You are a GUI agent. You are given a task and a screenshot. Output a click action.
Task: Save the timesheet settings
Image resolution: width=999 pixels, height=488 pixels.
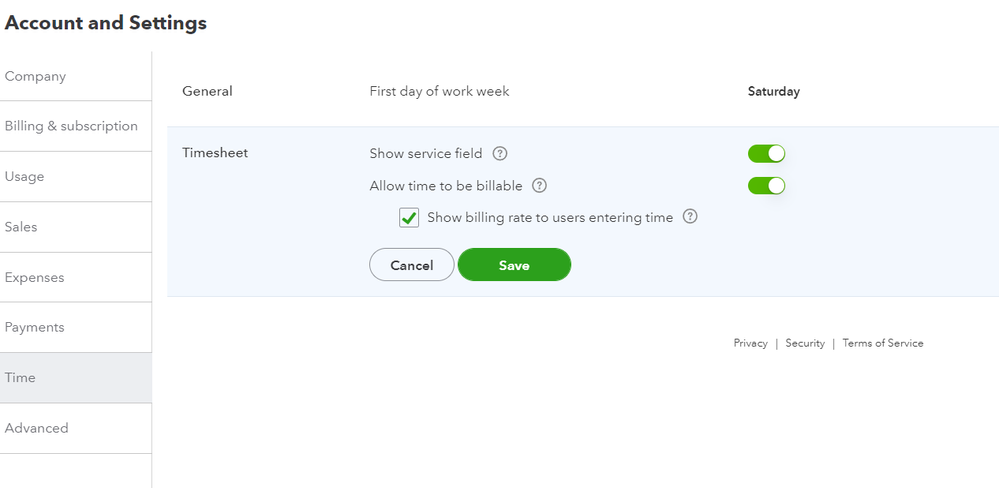[x=514, y=265]
